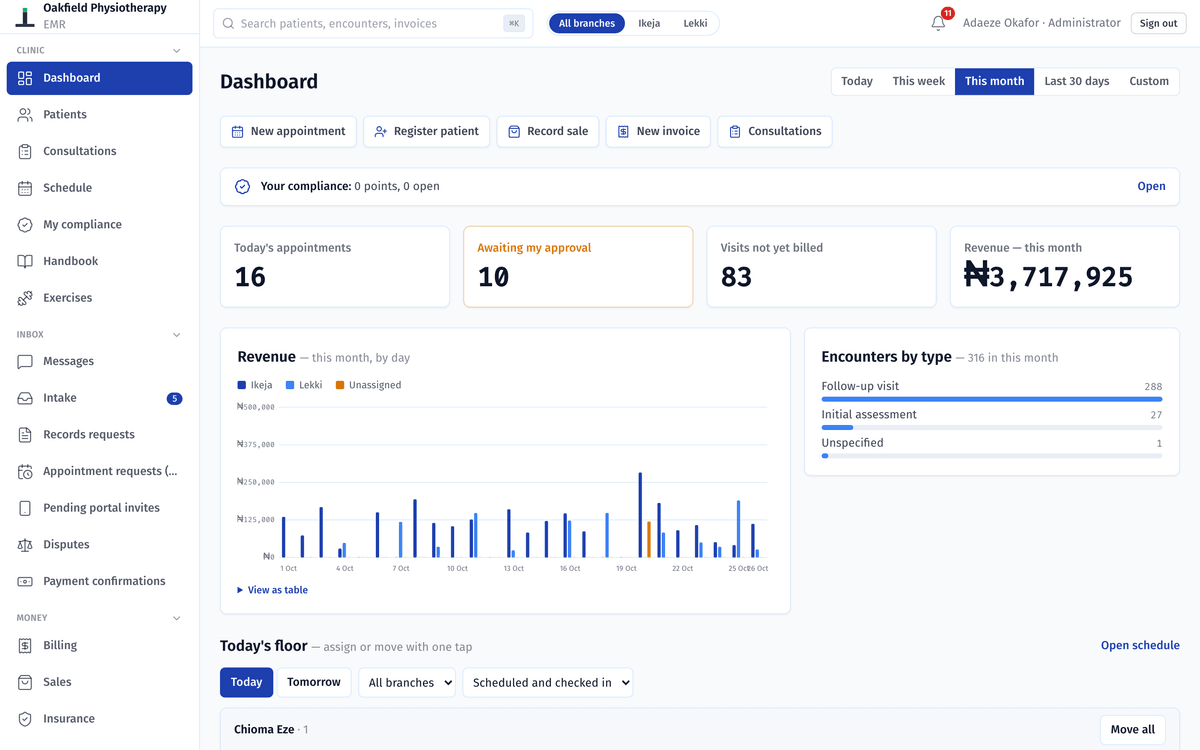
Task: Select the This week date range tab
Action: (919, 81)
